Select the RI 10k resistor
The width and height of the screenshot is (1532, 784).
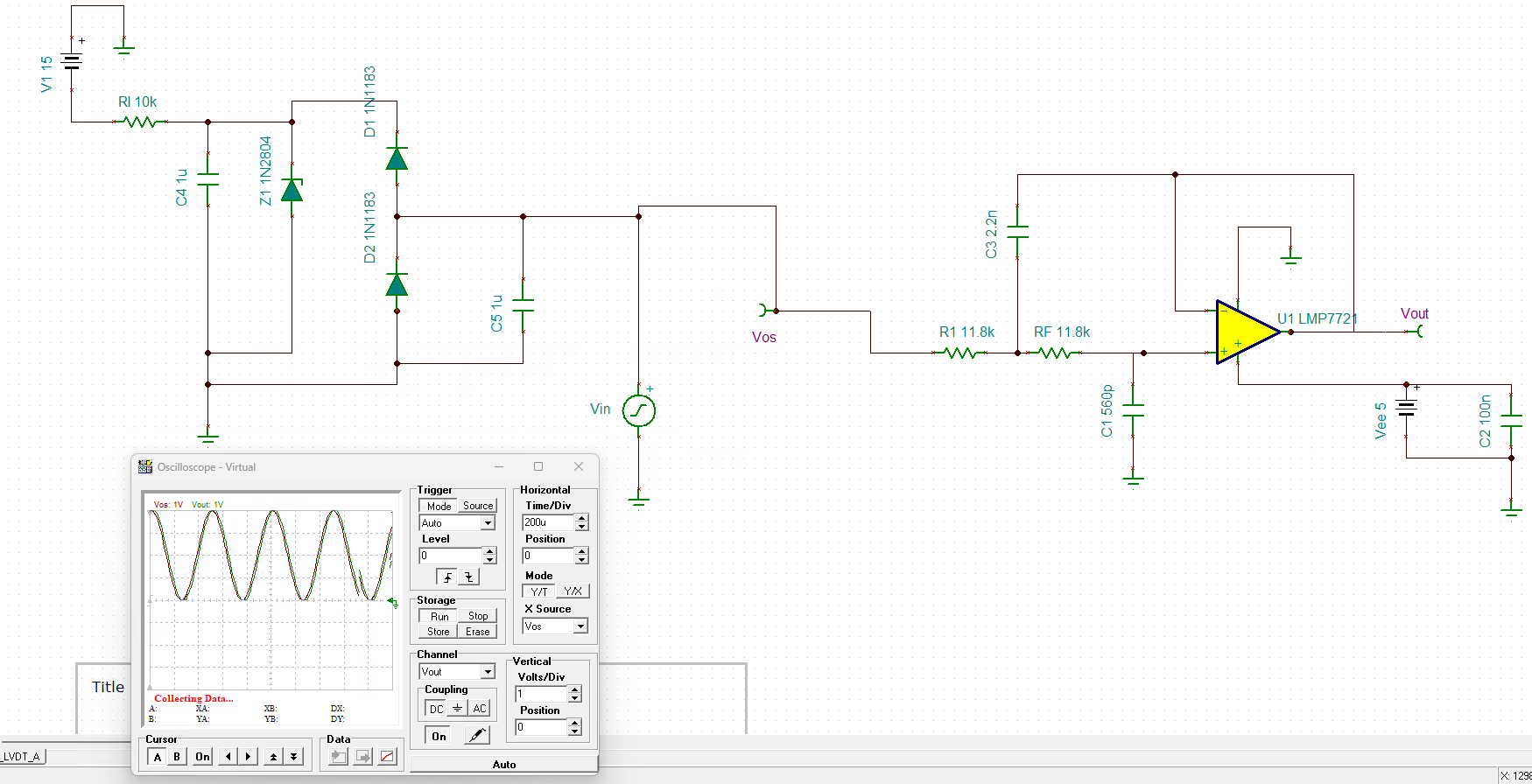click(140, 122)
